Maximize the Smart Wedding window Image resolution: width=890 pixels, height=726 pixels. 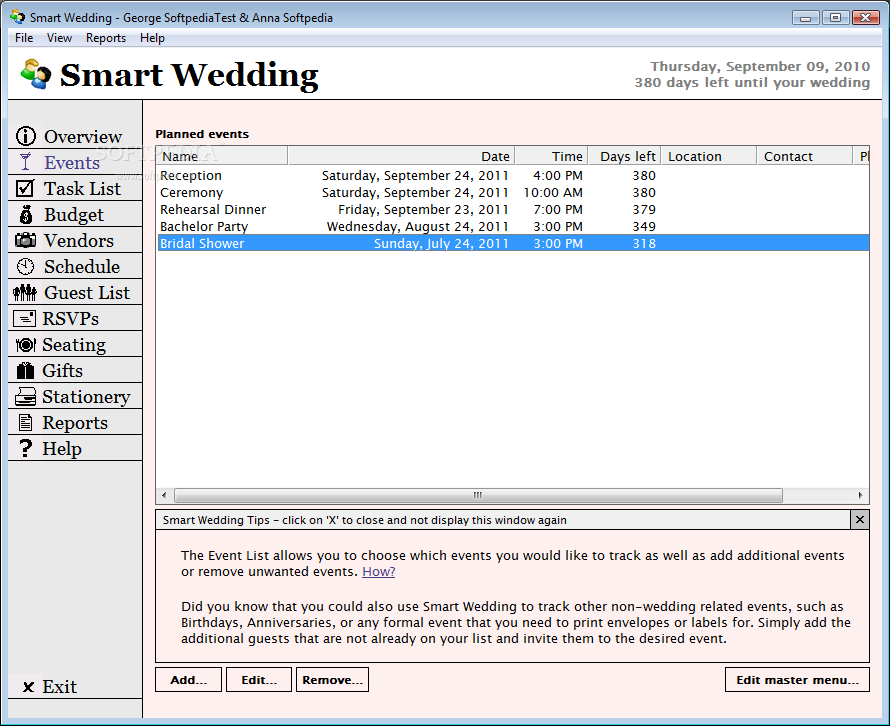835,18
